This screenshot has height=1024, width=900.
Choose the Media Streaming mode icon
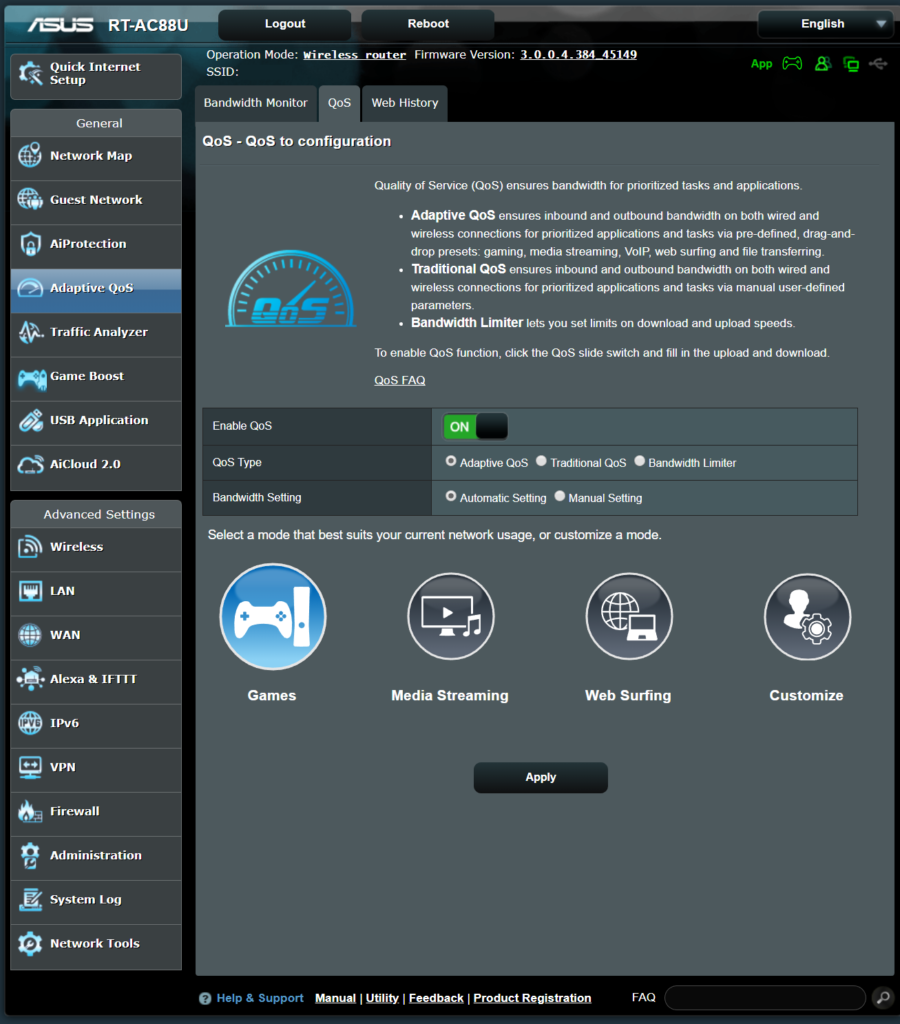pyautogui.click(x=450, y=616)
